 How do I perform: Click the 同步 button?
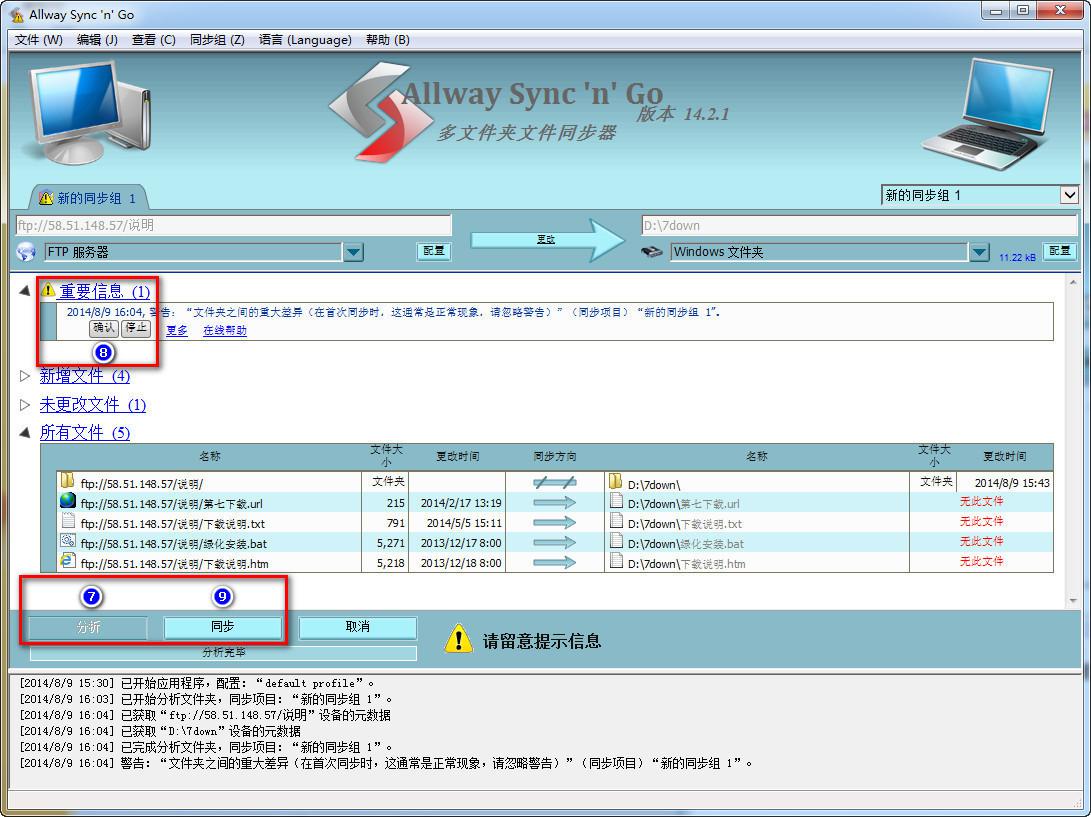pos(222,627)
